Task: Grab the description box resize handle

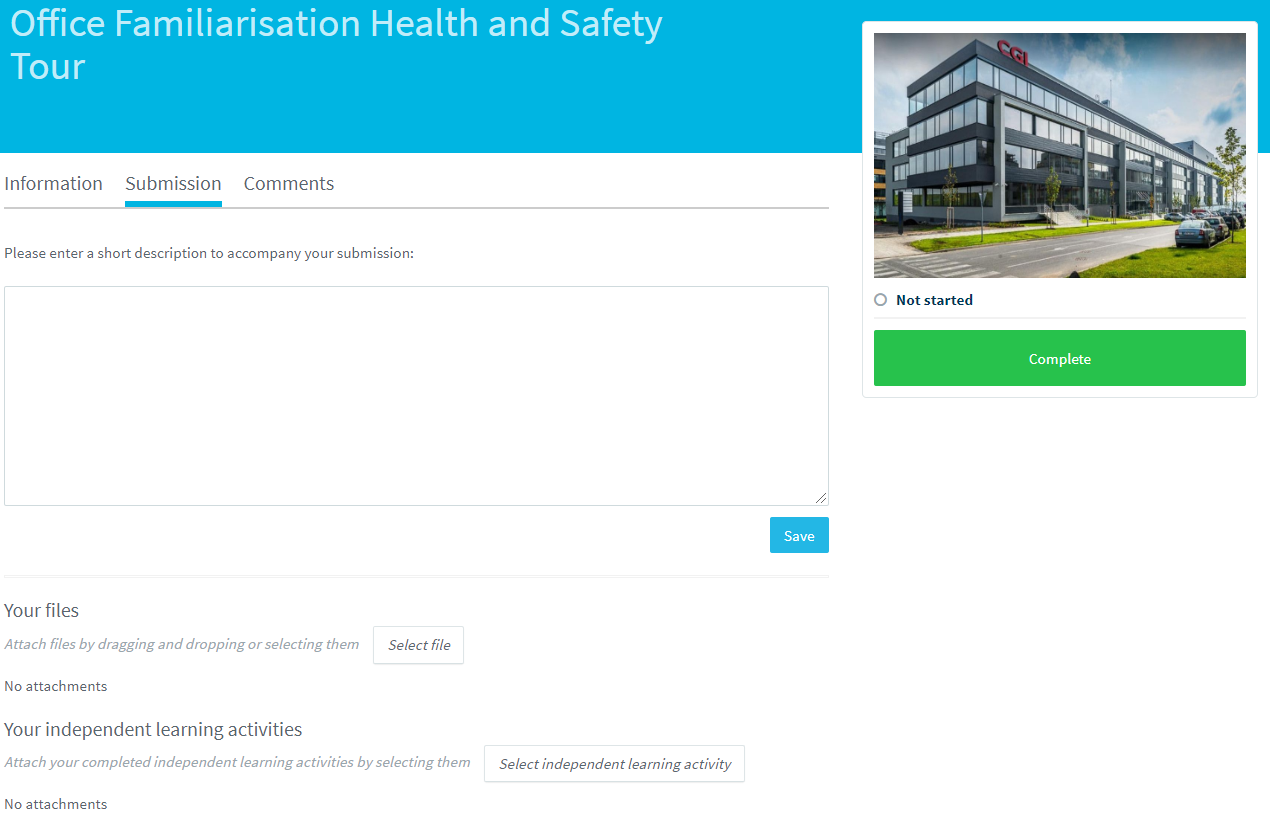Action: (821, 498)
